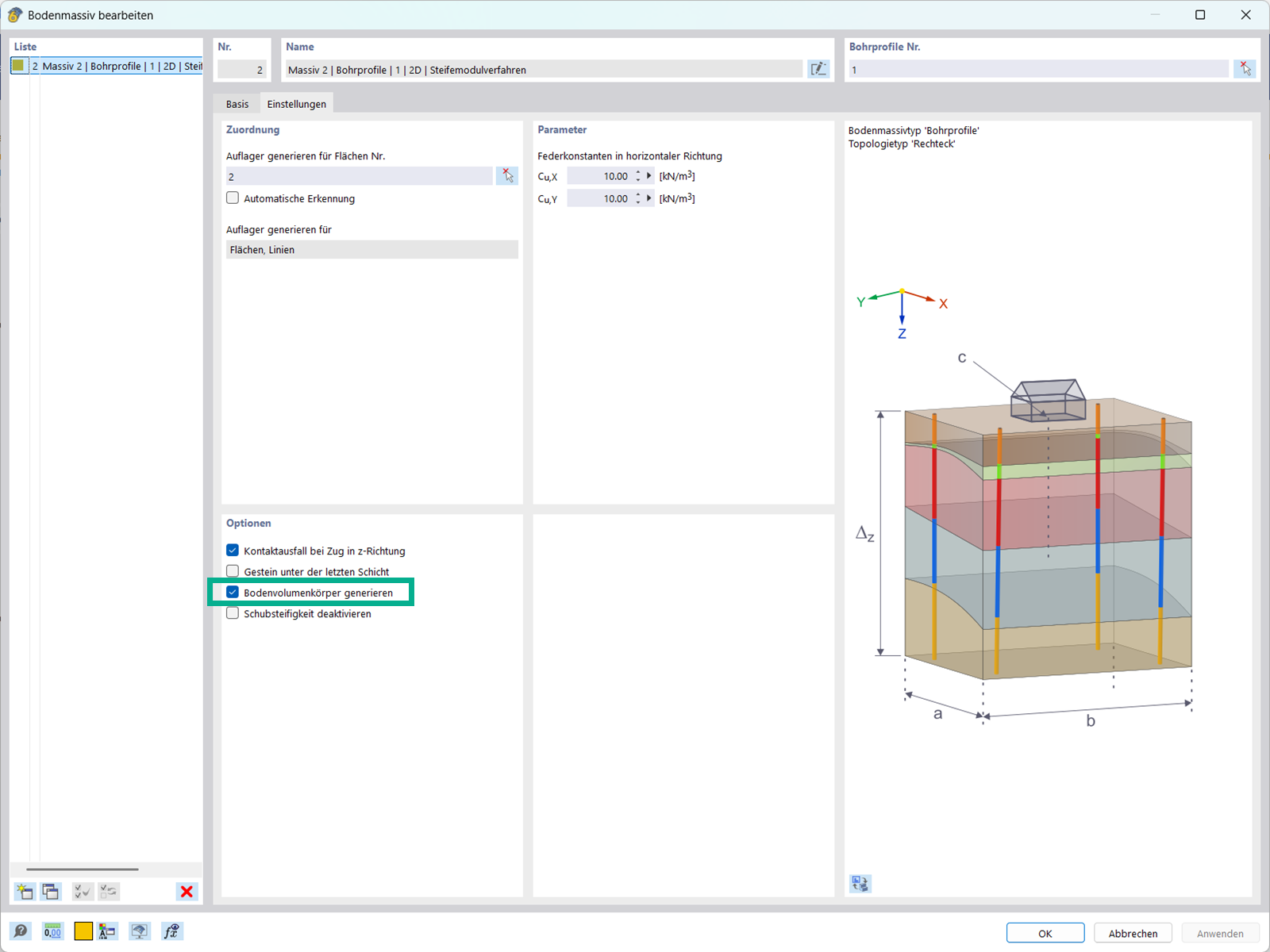This screenshot has height=952, width=1270.
Task: Toggle the view icon below soil diagram
Action: point(860,884)
